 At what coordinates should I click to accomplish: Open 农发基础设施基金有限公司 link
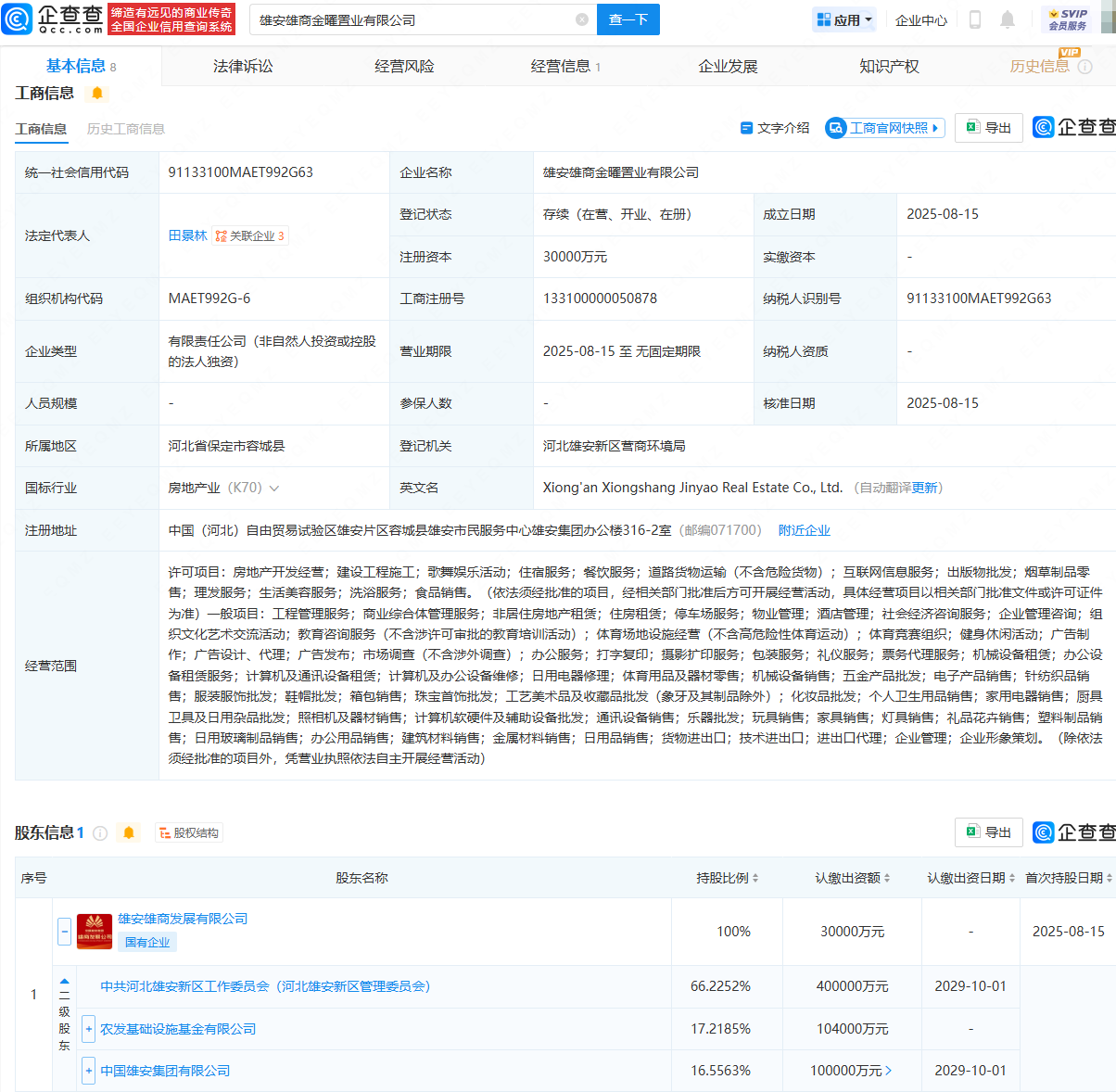pyautogui.click(x=178, y=1029)
